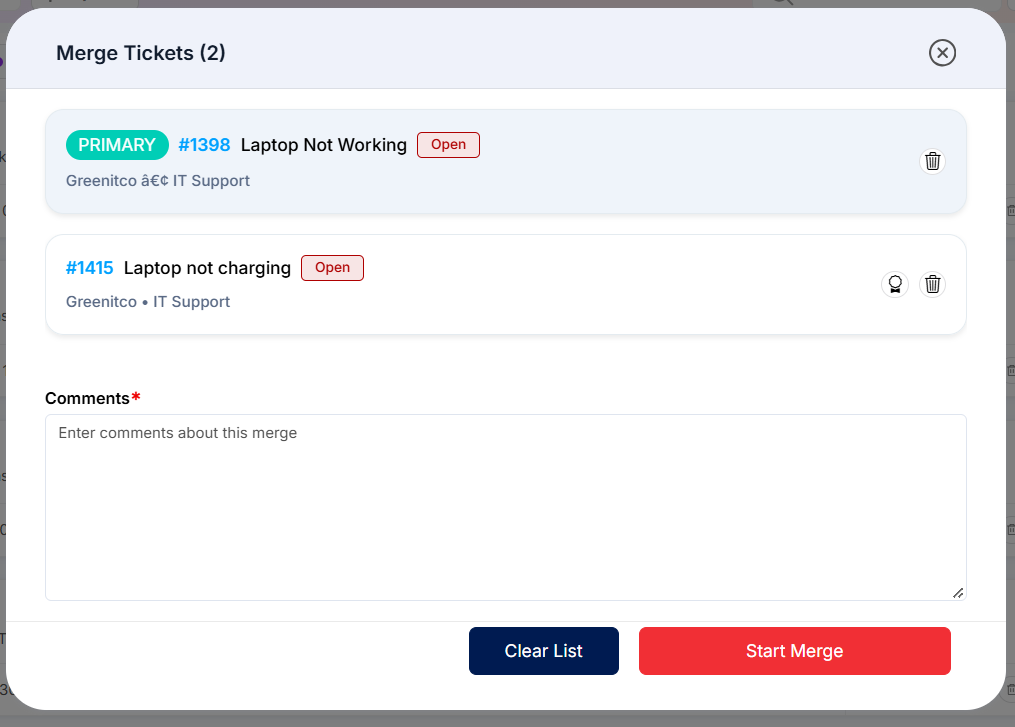
Task: Open ticket link #1415
Action: 89,268
